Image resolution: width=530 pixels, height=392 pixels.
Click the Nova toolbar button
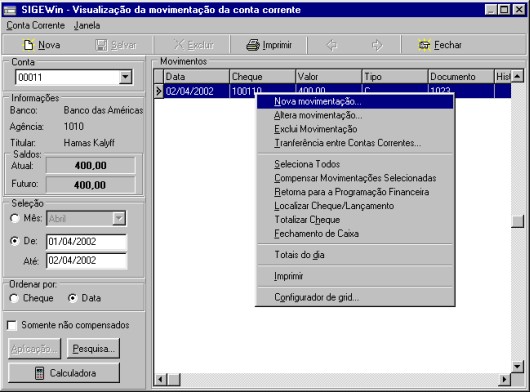(x=41, y=45)
